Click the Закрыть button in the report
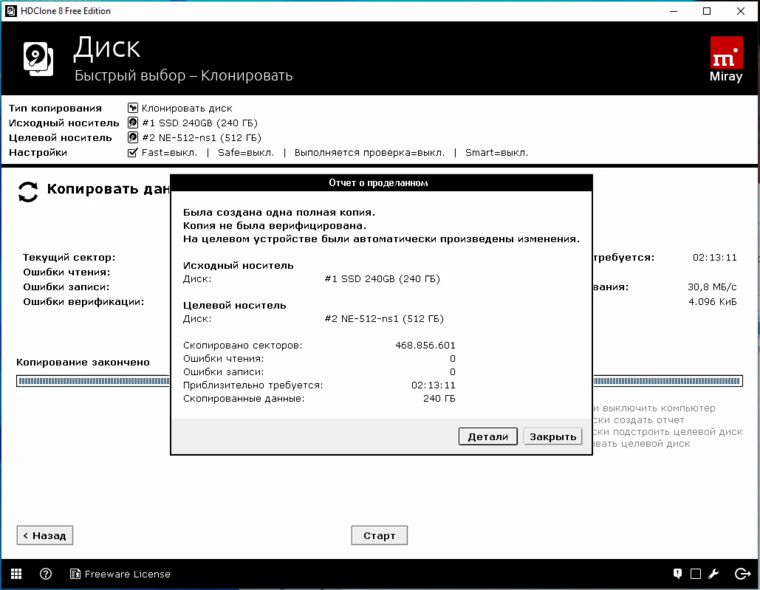The image size is (760, 590). [x=553, y=437]
